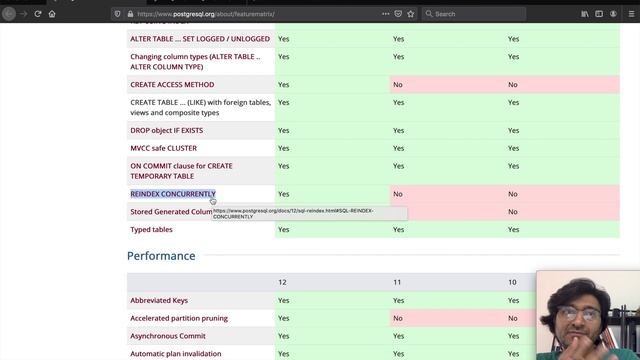This screenshot has height=360, width=640.
Task: Open Asynchronous Commit link
Action: 168,336
